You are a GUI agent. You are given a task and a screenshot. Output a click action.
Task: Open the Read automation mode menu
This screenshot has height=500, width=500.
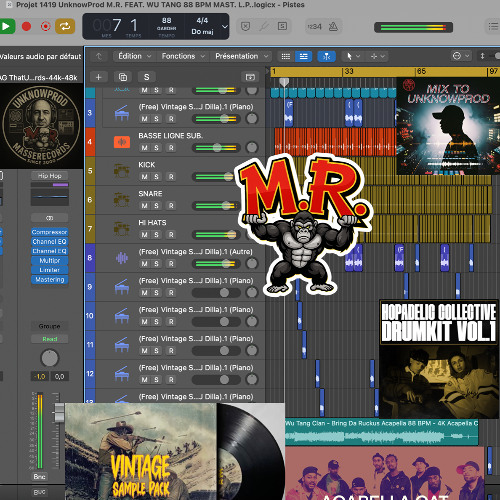[x=50, y=339]
